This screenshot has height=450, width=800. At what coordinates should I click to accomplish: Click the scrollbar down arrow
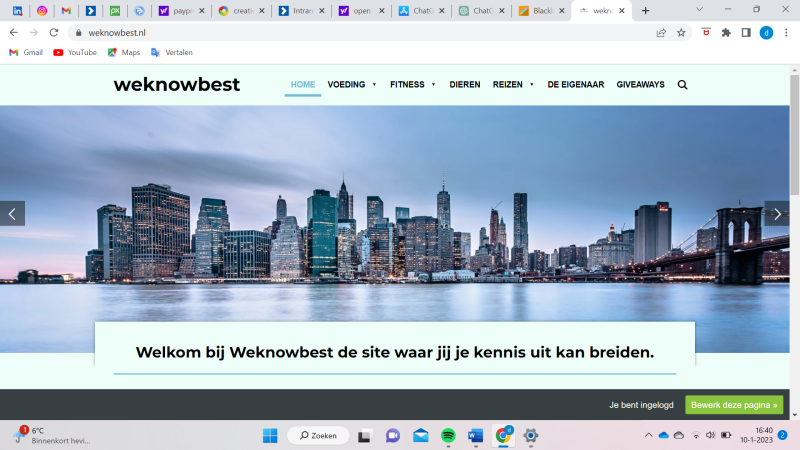(x=794, y=415)
